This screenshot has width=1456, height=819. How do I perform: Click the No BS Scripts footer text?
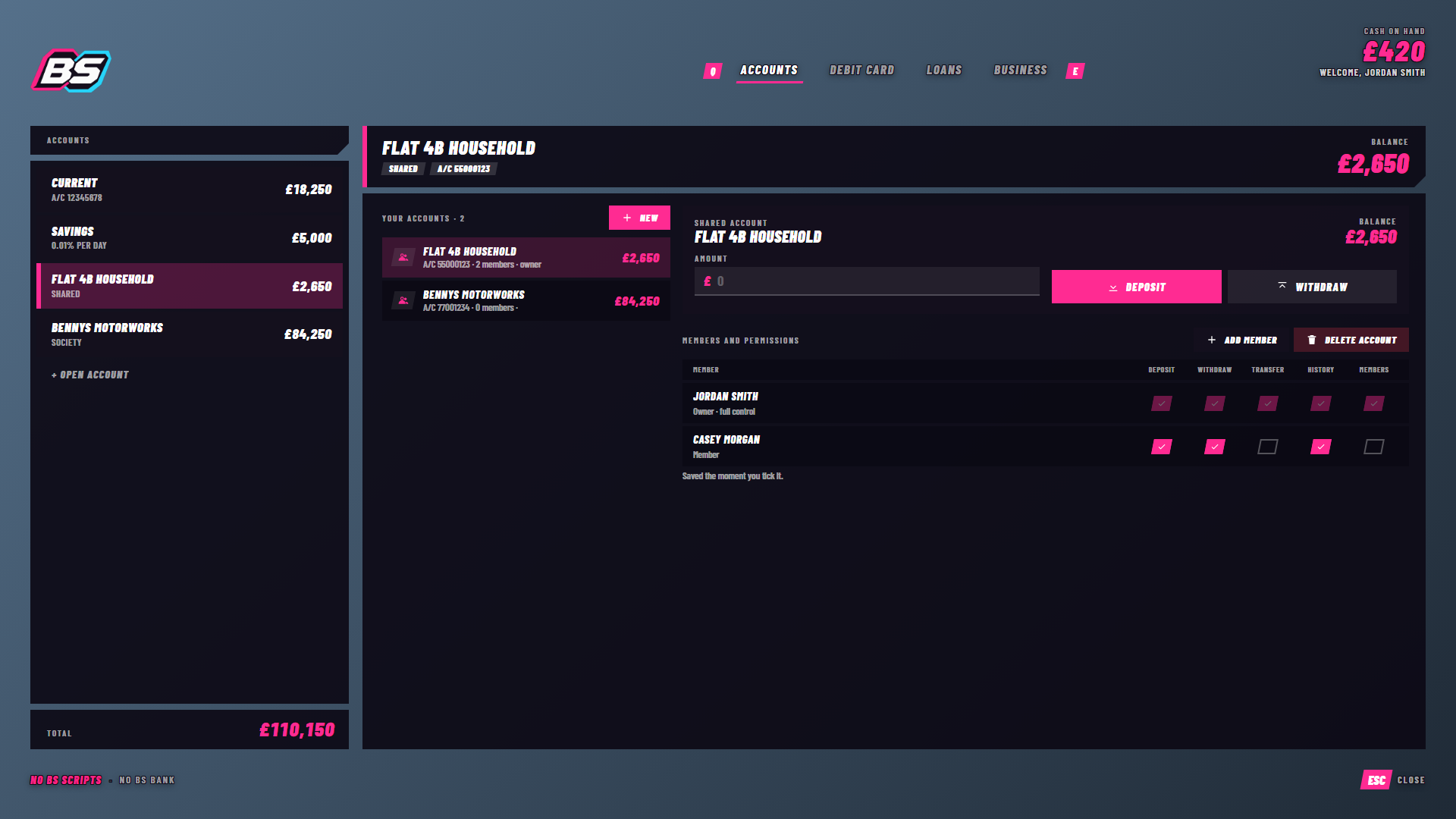(66, 780)
